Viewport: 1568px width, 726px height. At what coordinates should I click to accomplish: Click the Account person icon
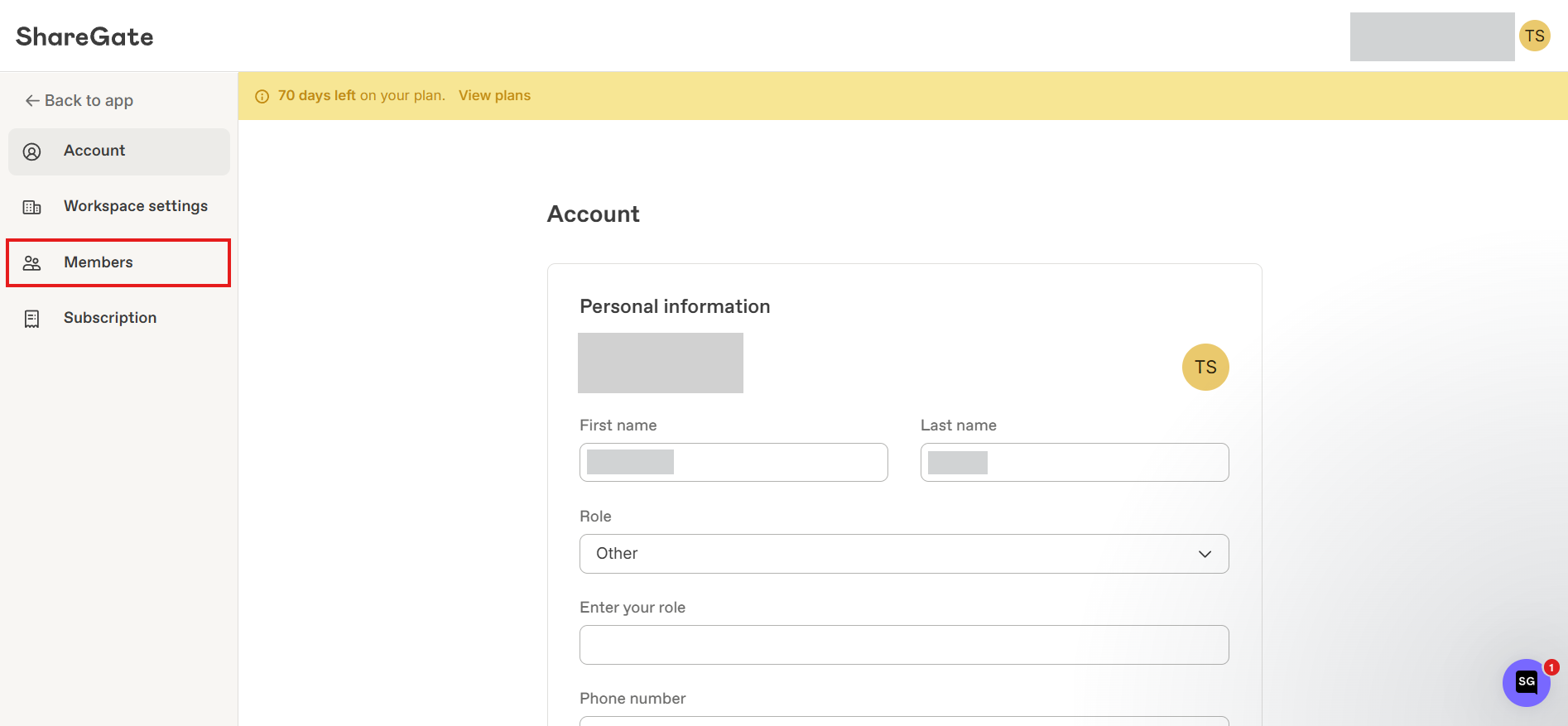32,151
